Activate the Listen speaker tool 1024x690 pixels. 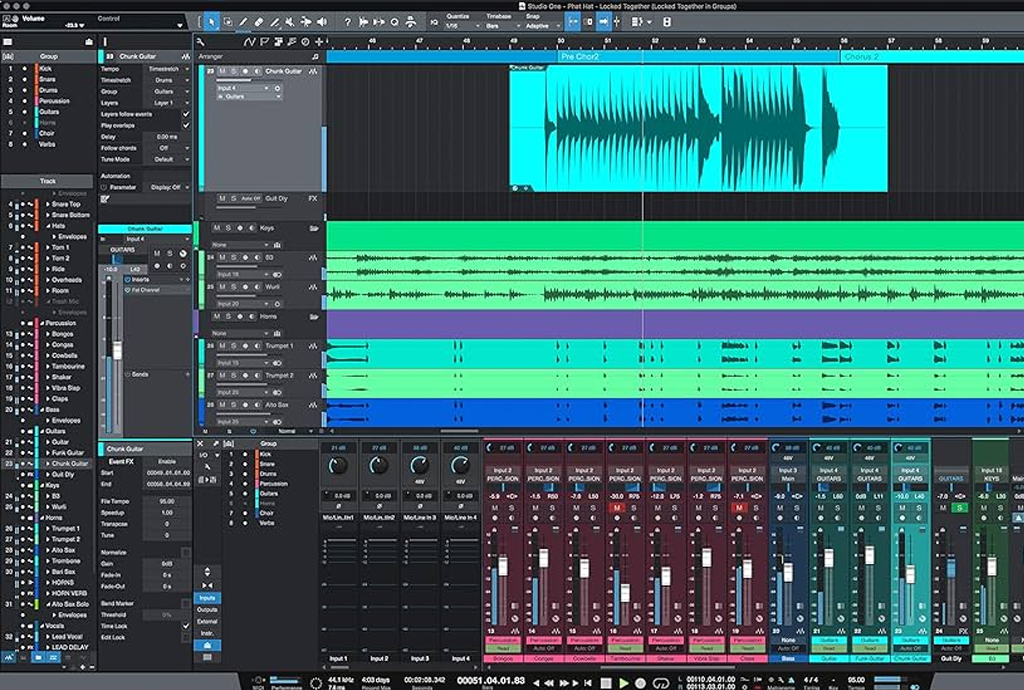click(321, 21)
